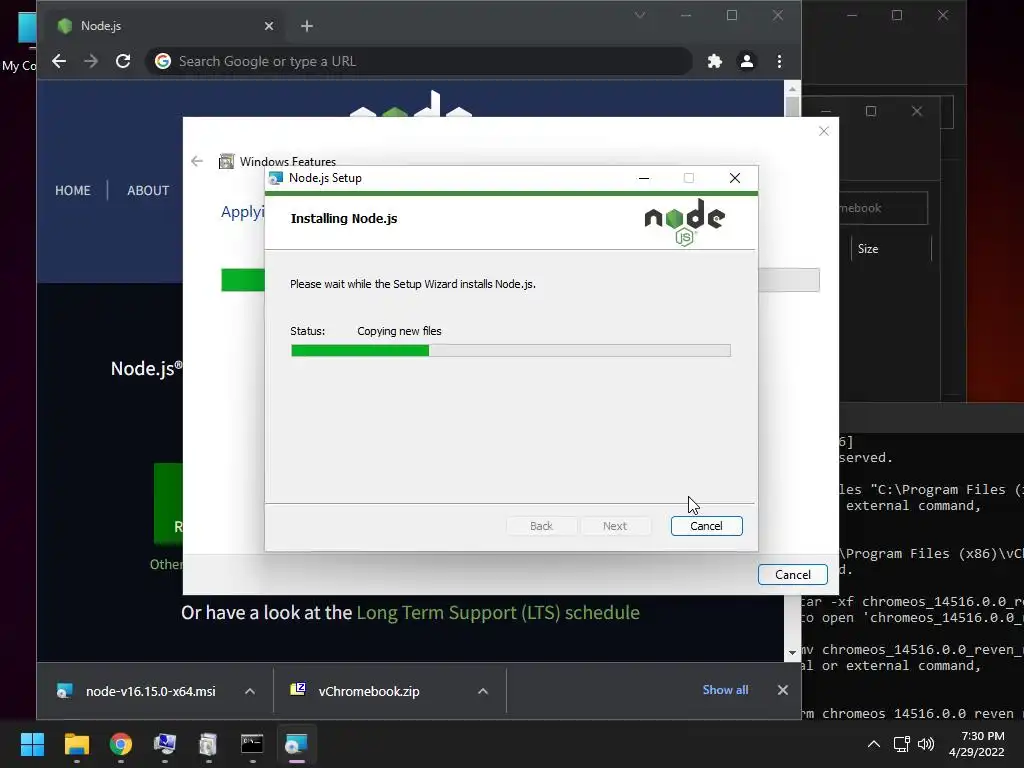
Task: Click the Node.js installer taskbar icon
Action: click(x=296, y=744)
